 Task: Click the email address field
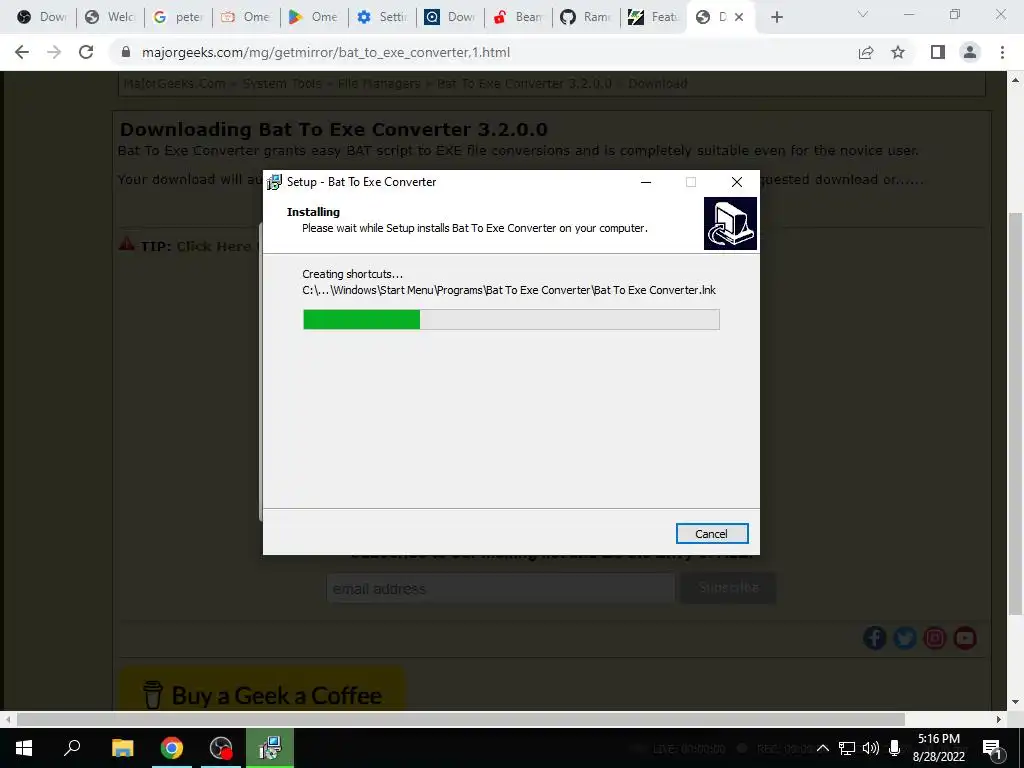click(500, 588)
